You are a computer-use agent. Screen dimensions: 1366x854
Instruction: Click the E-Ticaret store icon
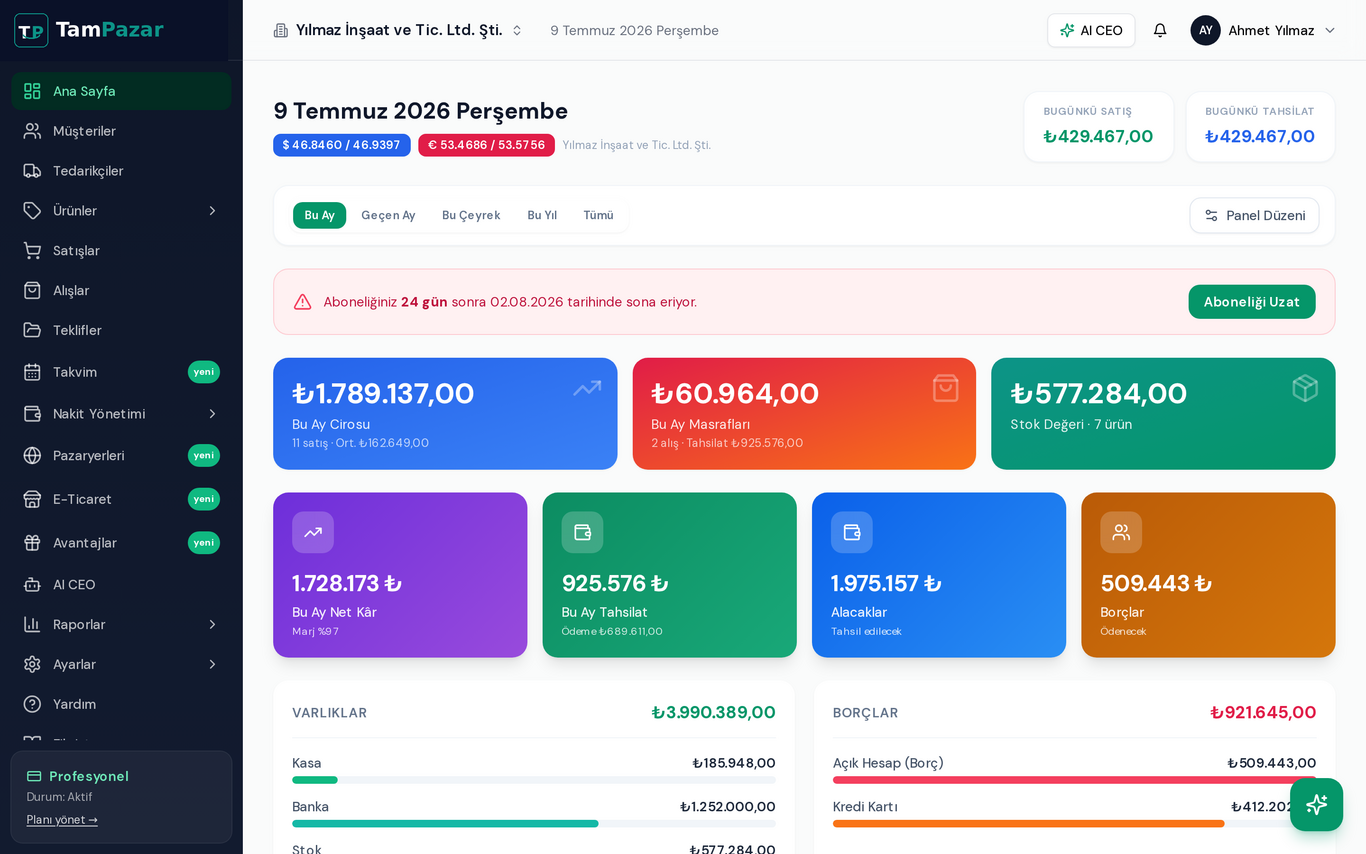point(32,499)
